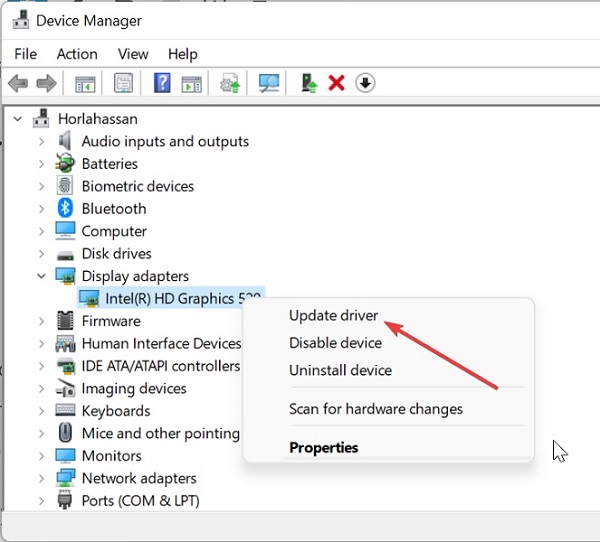Viewport: 600px width, 542px height.
Task: Select the Horlahassan label
Action: click(98, 119)
